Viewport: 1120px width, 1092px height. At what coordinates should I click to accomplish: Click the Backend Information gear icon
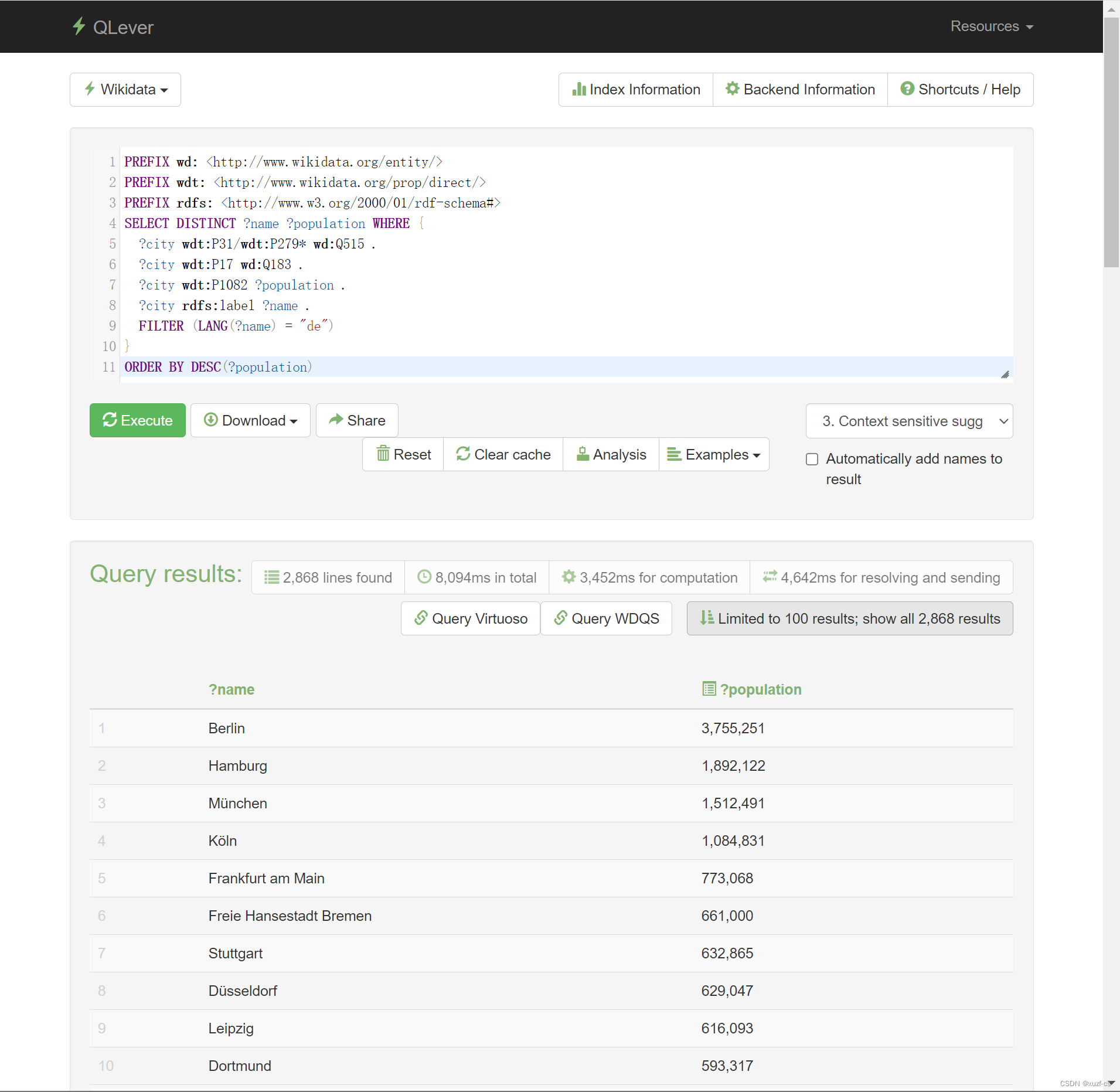[x=732, y=89]
